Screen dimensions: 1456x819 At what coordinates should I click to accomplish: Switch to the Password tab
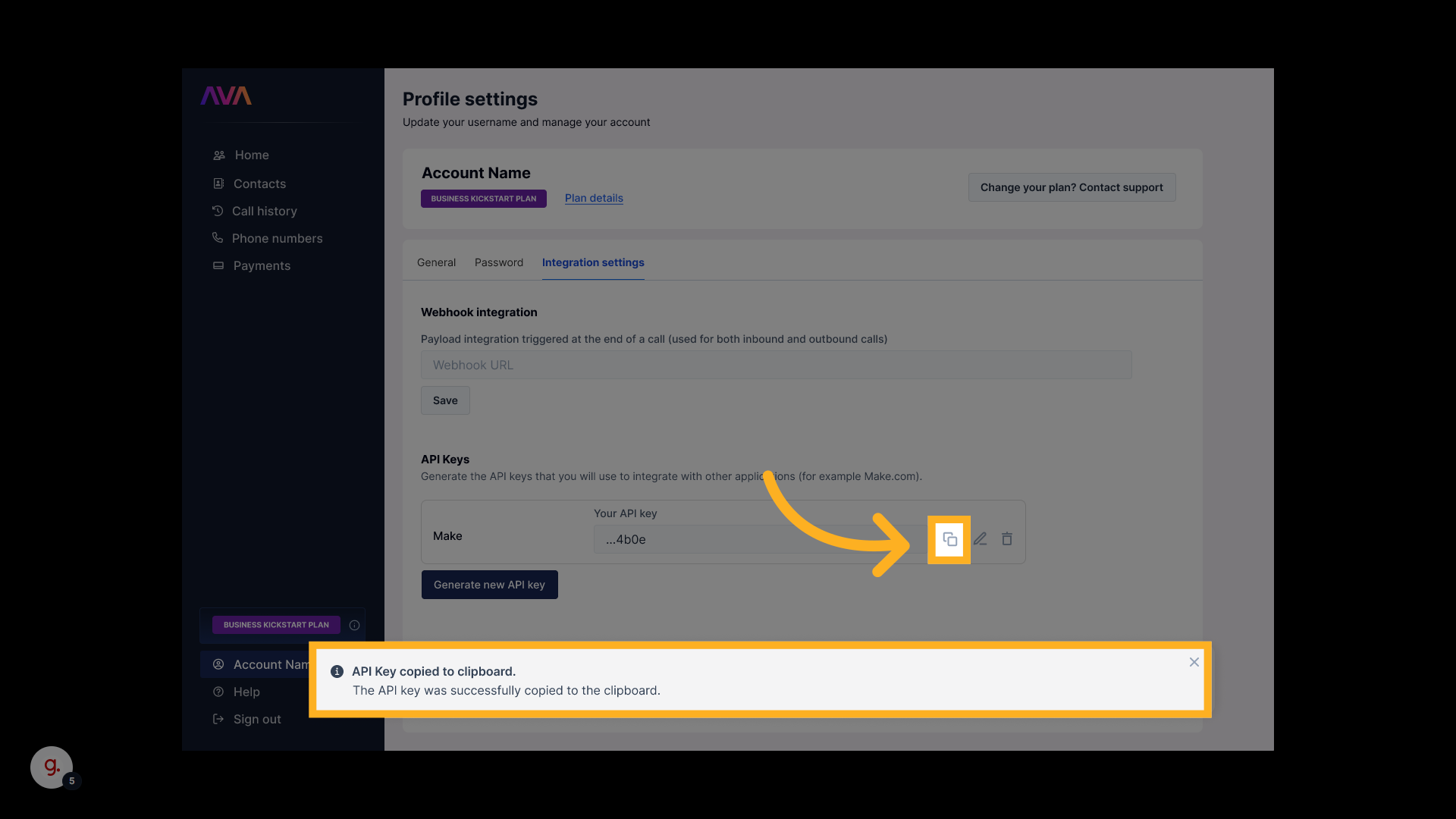click(499, 262)
